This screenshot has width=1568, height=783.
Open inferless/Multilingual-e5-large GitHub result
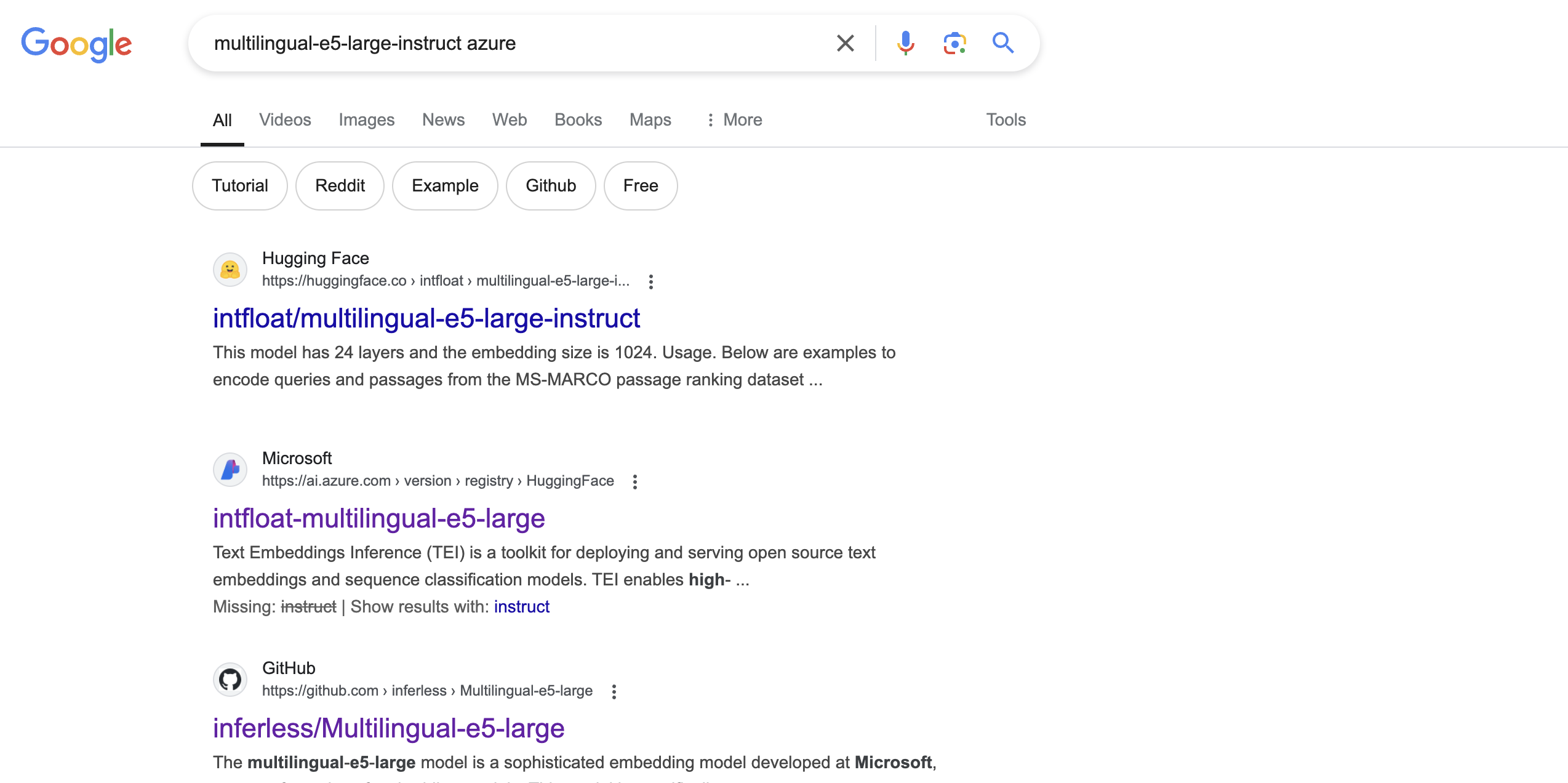point(389,728)
